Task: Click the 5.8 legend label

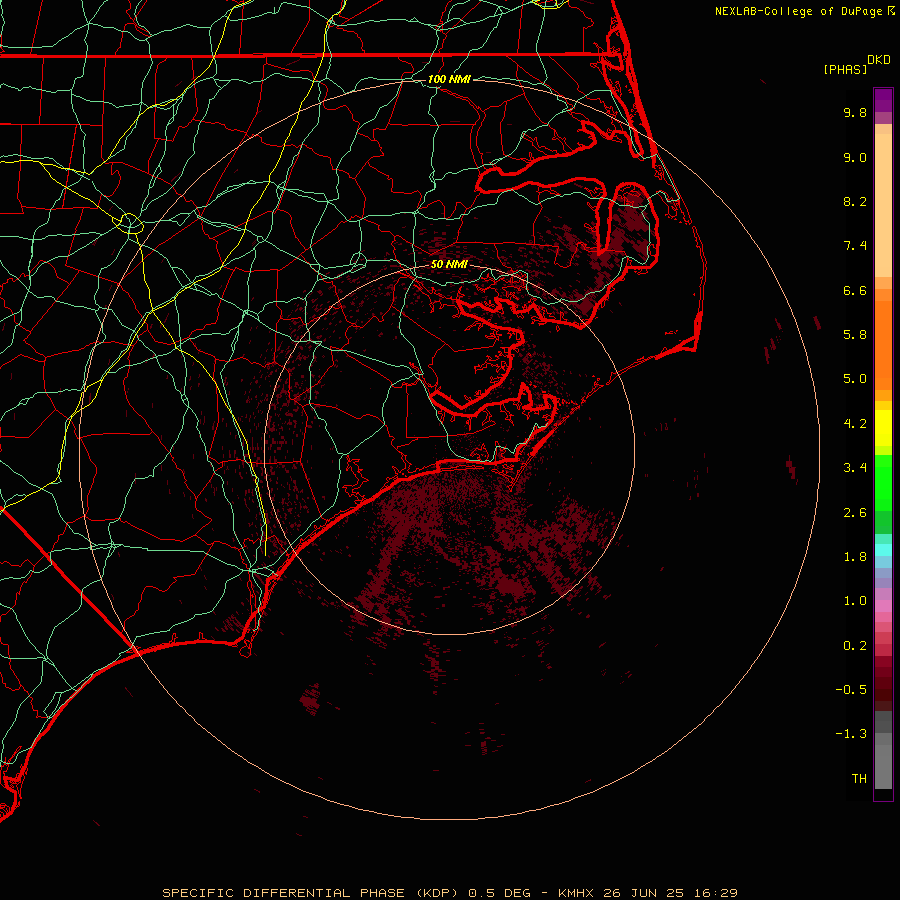Action: (x=855, y=334)
